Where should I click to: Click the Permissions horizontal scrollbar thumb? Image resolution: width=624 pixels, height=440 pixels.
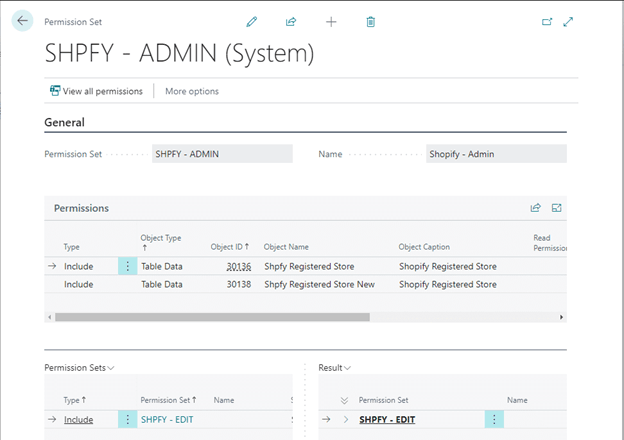coord(212,317)
